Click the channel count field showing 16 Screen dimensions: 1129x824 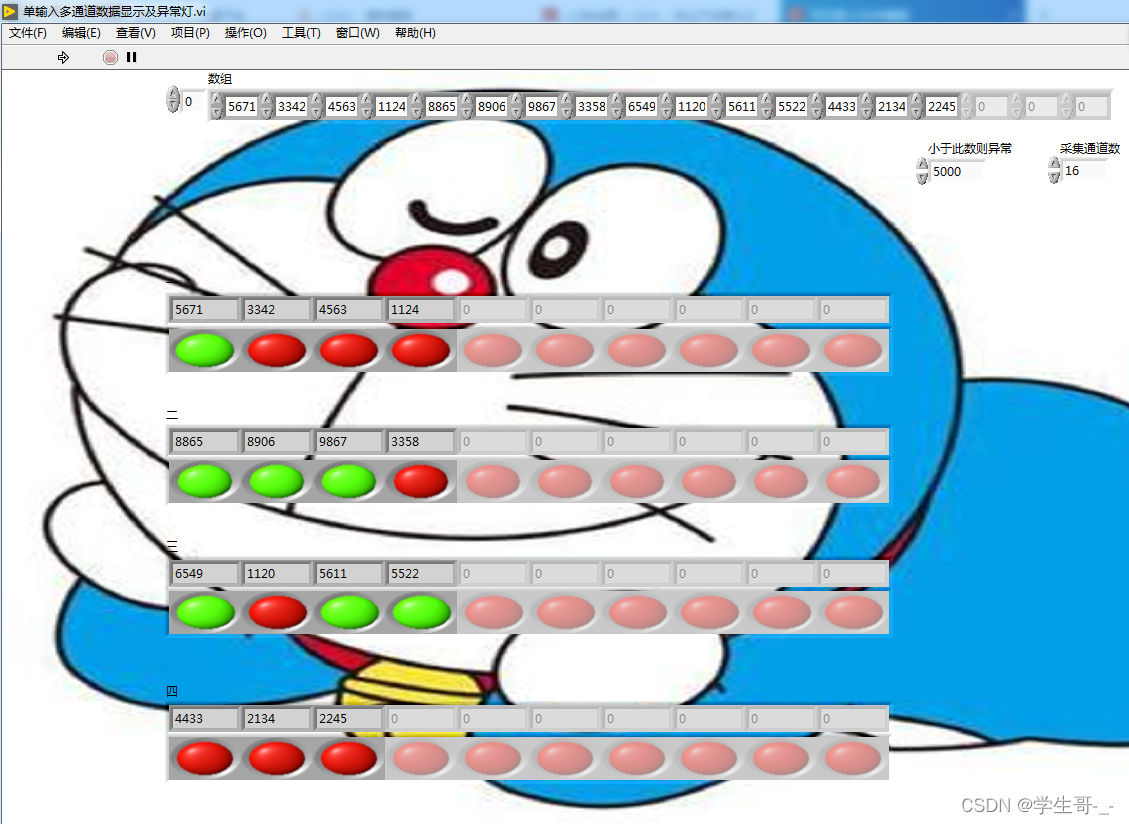click(1084, 171)
